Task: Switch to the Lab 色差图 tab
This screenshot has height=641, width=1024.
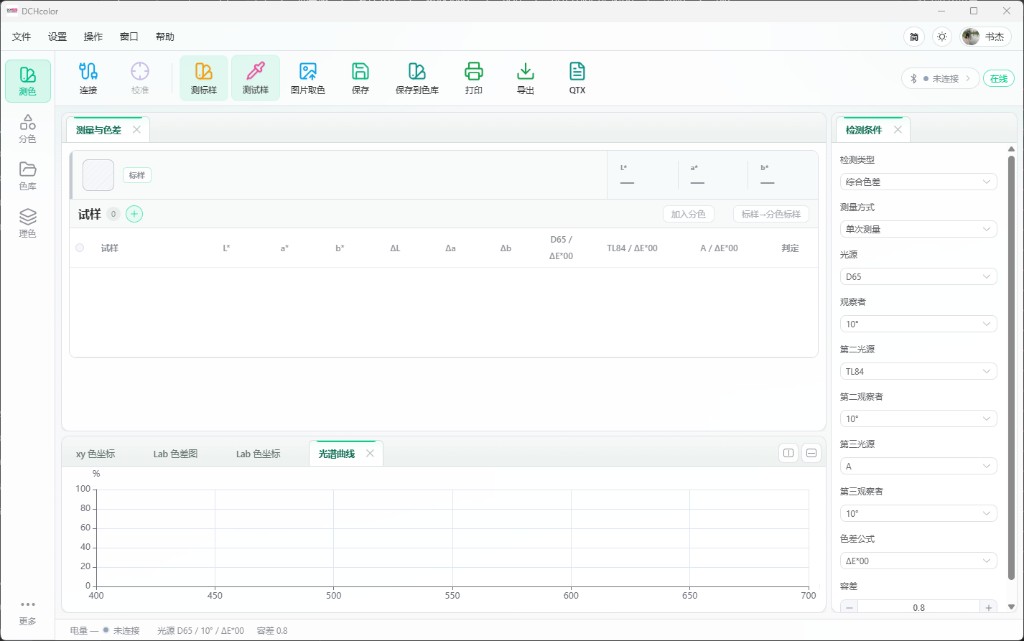Action: (x=175, y=454)
